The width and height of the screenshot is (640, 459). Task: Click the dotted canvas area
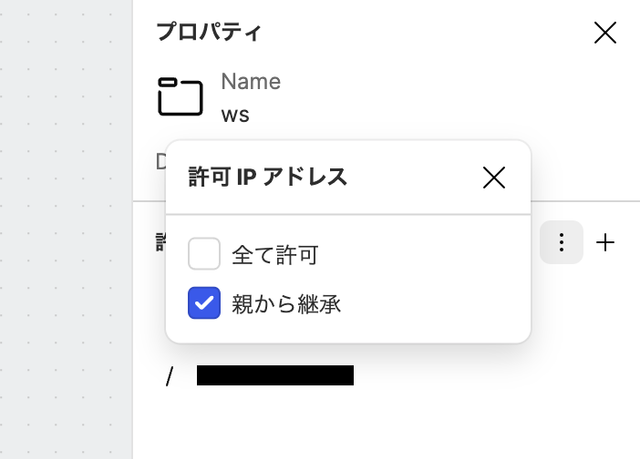click(66, 229)
